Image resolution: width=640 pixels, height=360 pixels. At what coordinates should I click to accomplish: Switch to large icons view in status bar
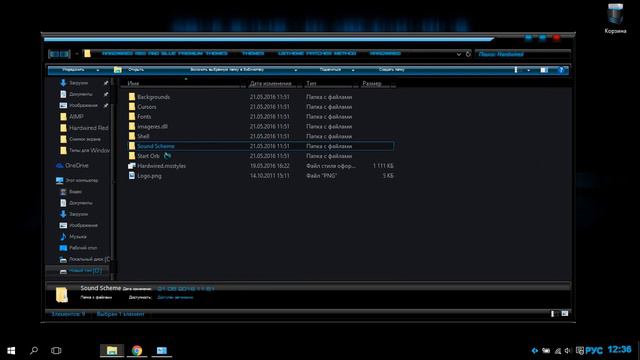564,313
